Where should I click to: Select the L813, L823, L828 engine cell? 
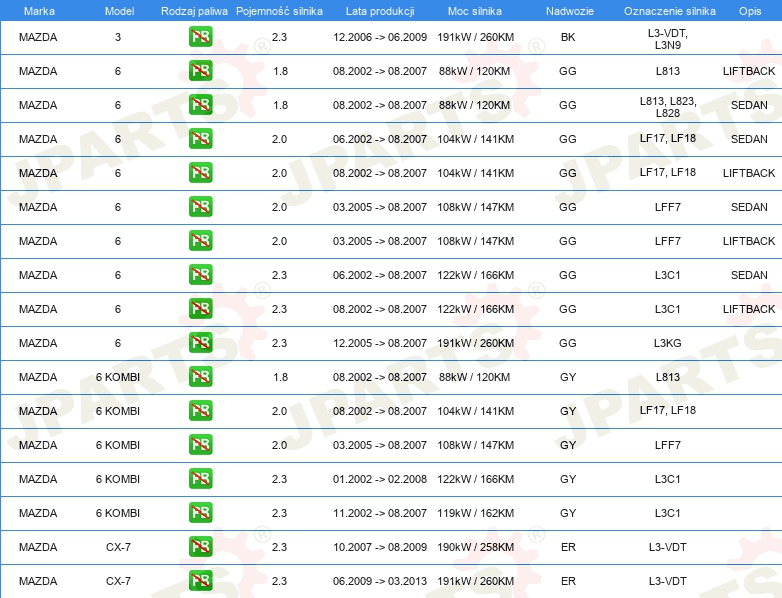pos(668,107)
